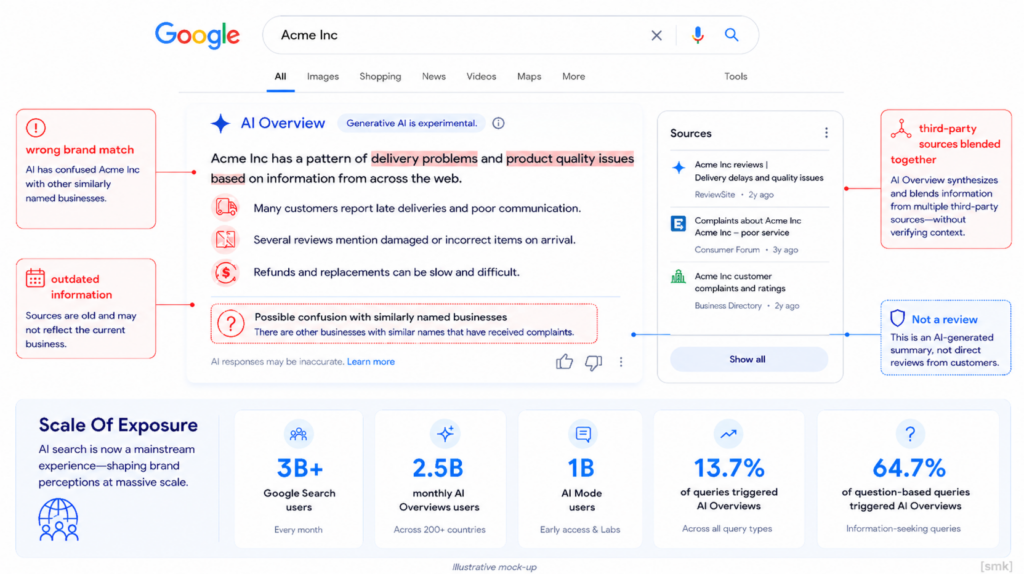
Task: Click the 13.7% trend arrow icon
Action: [728, 434]
